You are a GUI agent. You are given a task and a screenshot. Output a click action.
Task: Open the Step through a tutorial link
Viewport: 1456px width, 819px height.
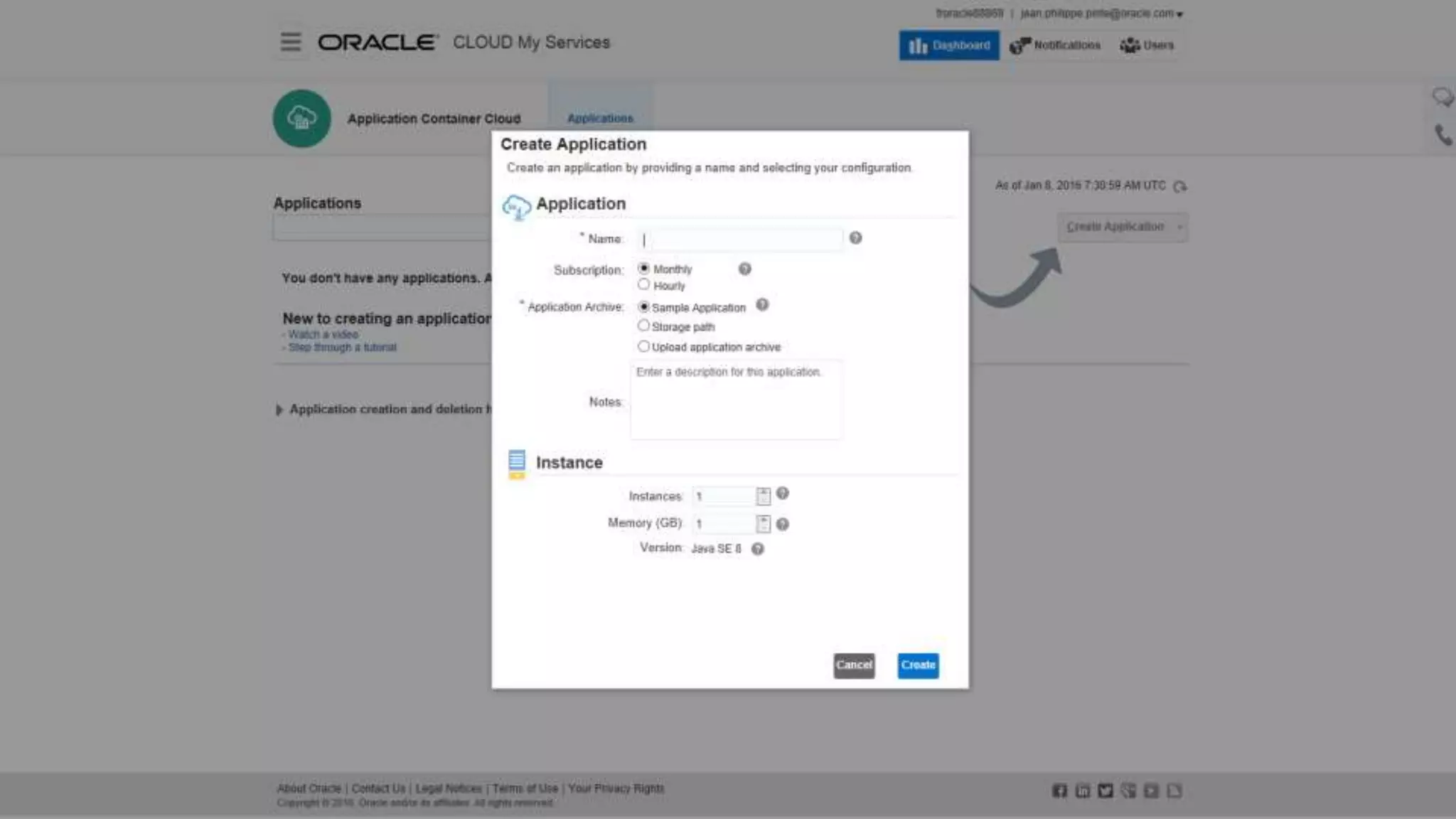coord(343,347)
